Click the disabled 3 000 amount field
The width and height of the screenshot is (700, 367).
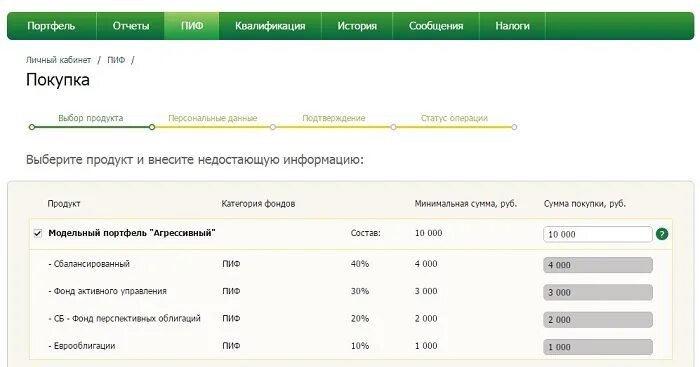click(598, 292)
